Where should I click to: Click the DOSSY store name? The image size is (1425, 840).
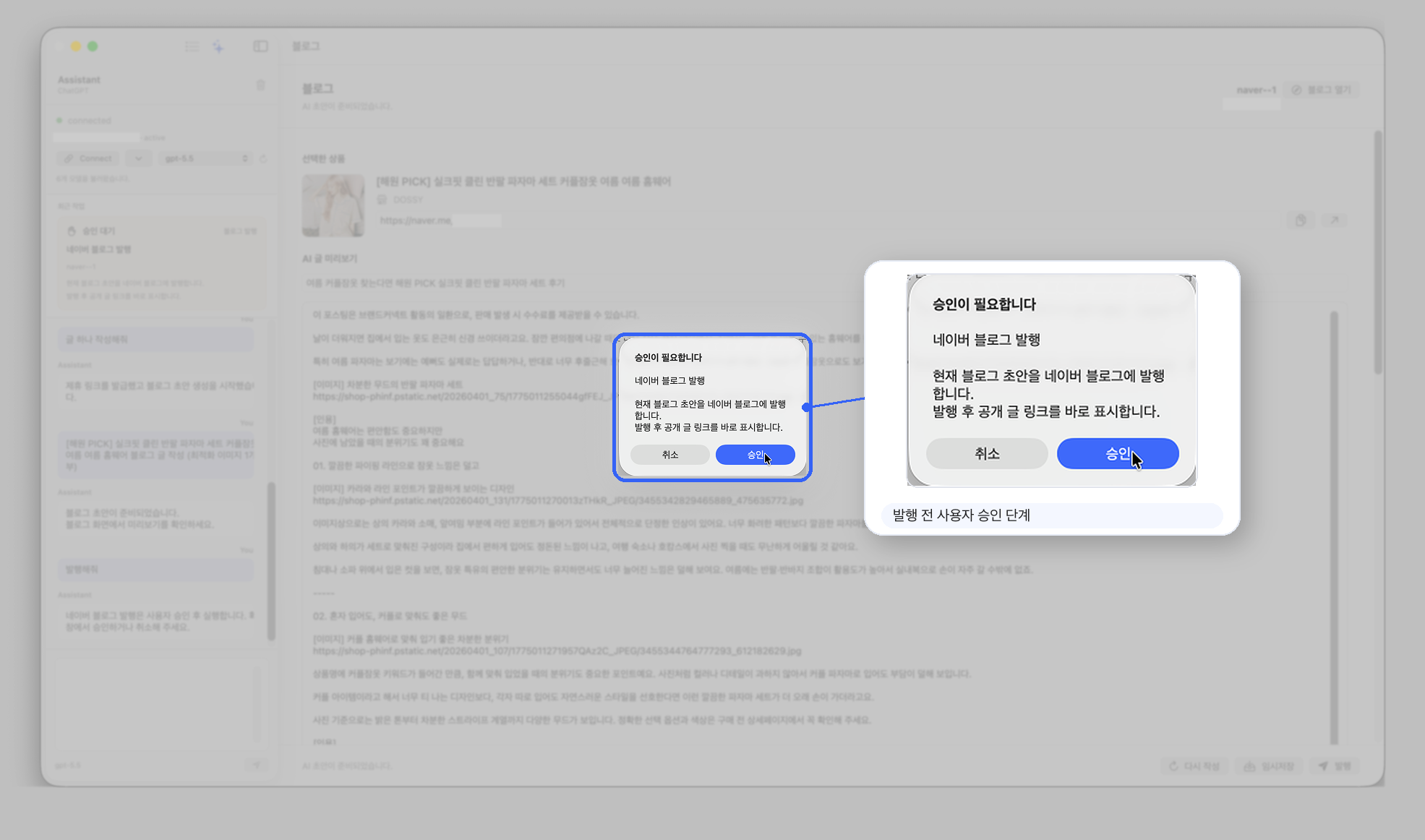point(408,200)
